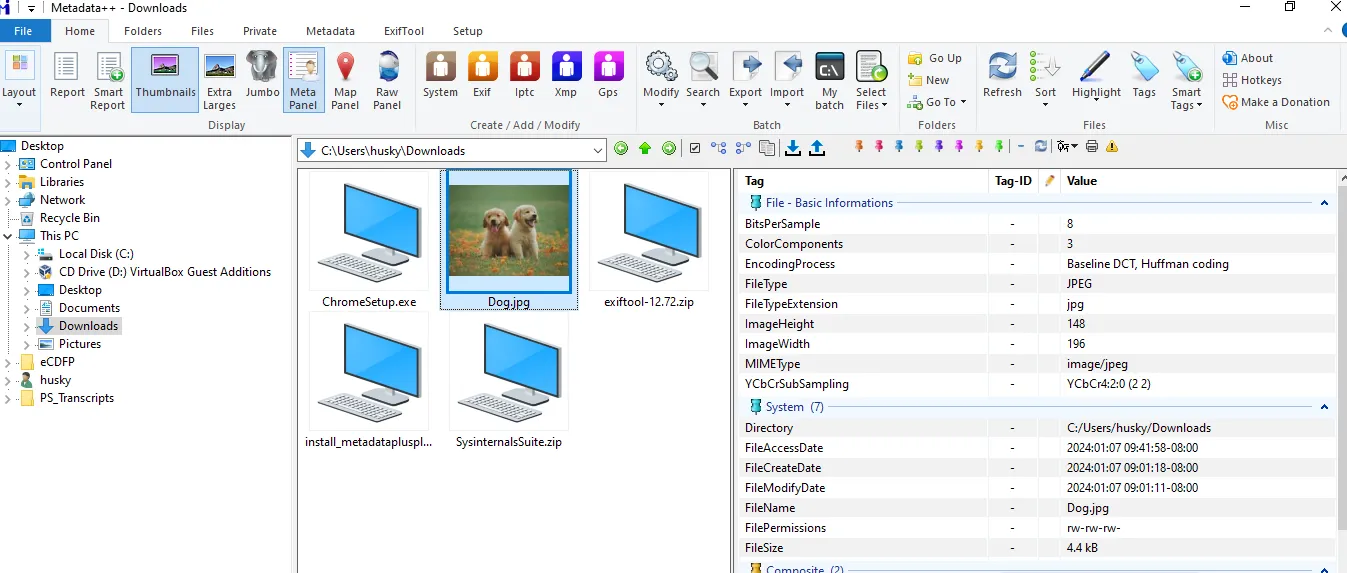1347x573 pixels.
Task: Click Make a Donation link
Action: (1276, 102)
